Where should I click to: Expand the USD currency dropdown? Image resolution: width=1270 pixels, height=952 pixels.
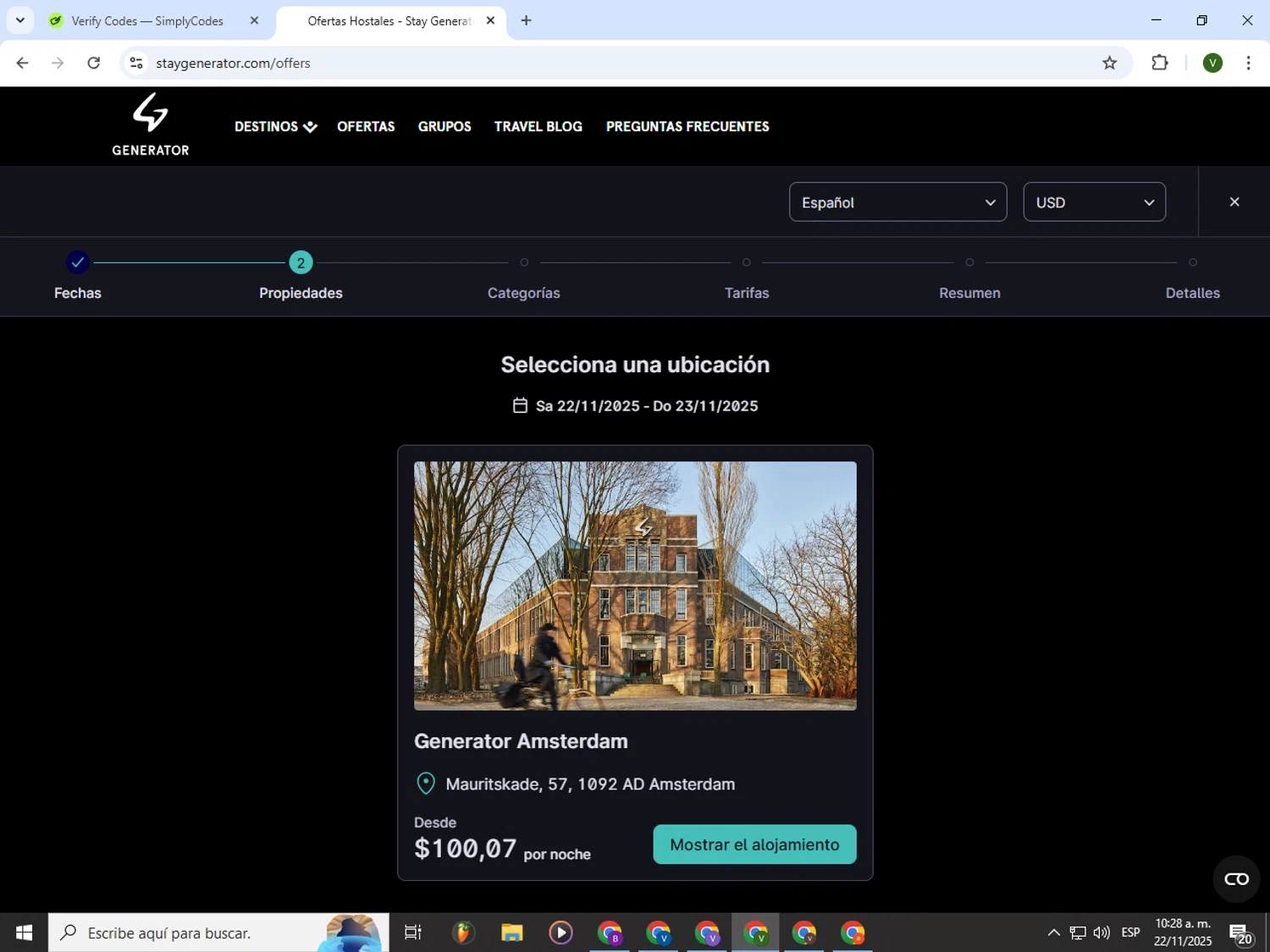1094,202
